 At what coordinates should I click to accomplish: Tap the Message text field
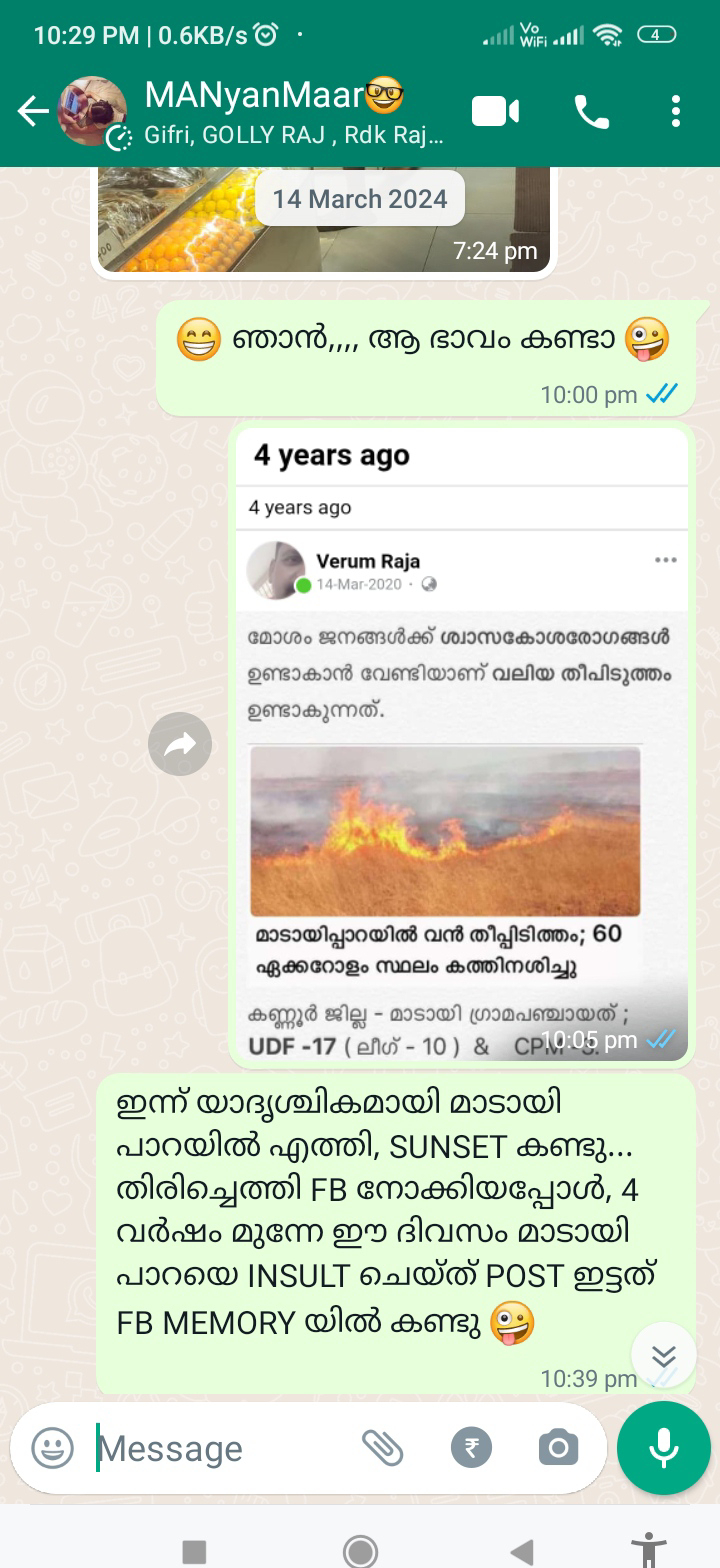point(220,1448)
